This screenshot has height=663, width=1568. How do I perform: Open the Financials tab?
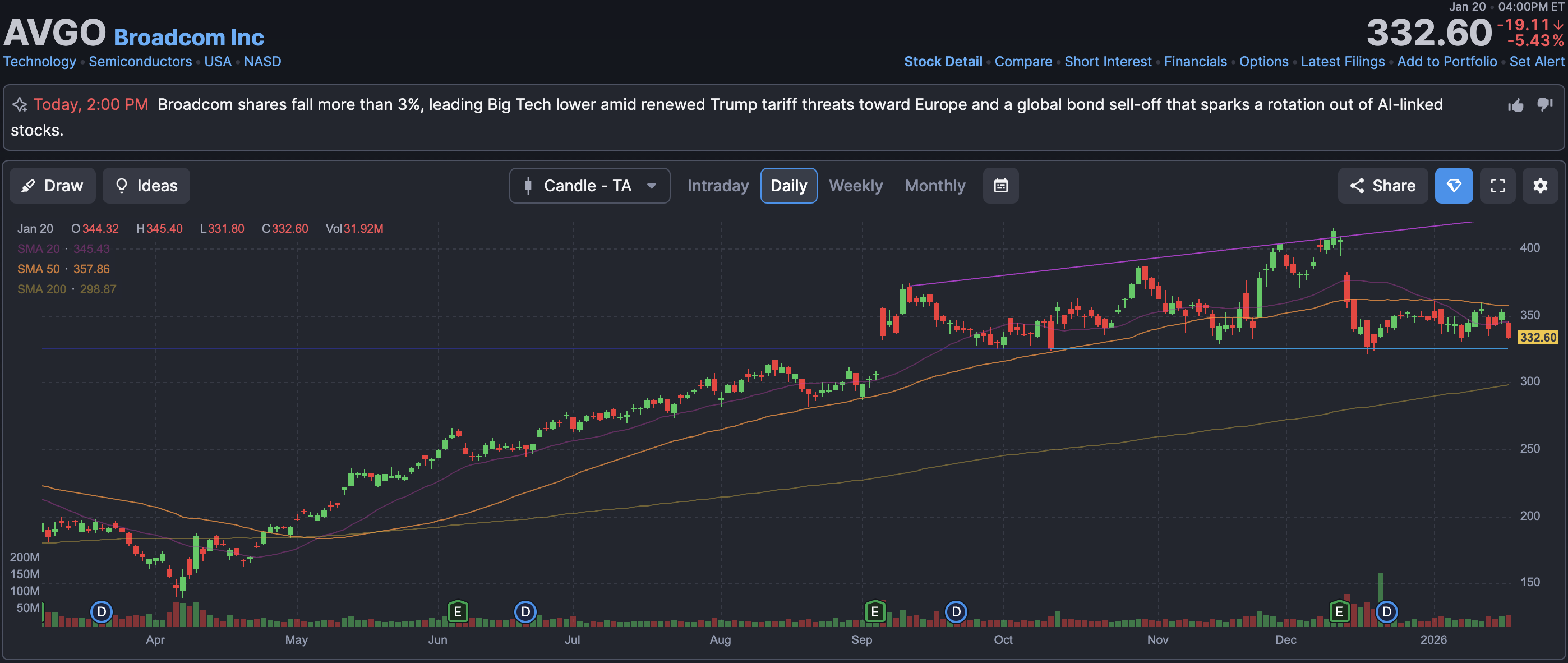[x=1195, y=62]
